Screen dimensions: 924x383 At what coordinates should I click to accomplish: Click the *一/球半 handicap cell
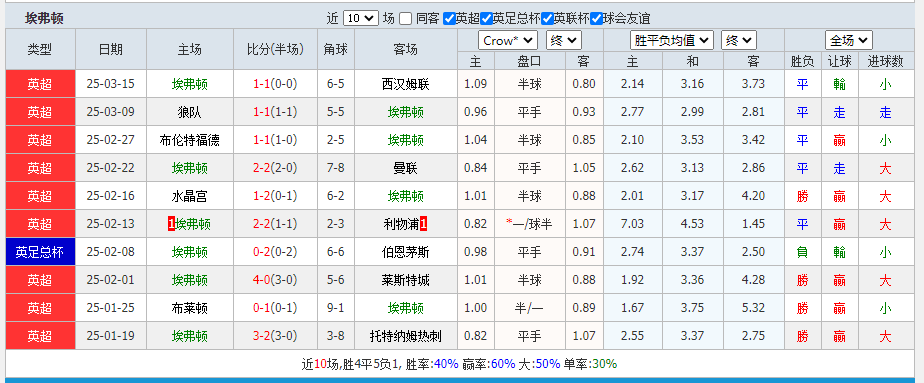click(529, 224)
